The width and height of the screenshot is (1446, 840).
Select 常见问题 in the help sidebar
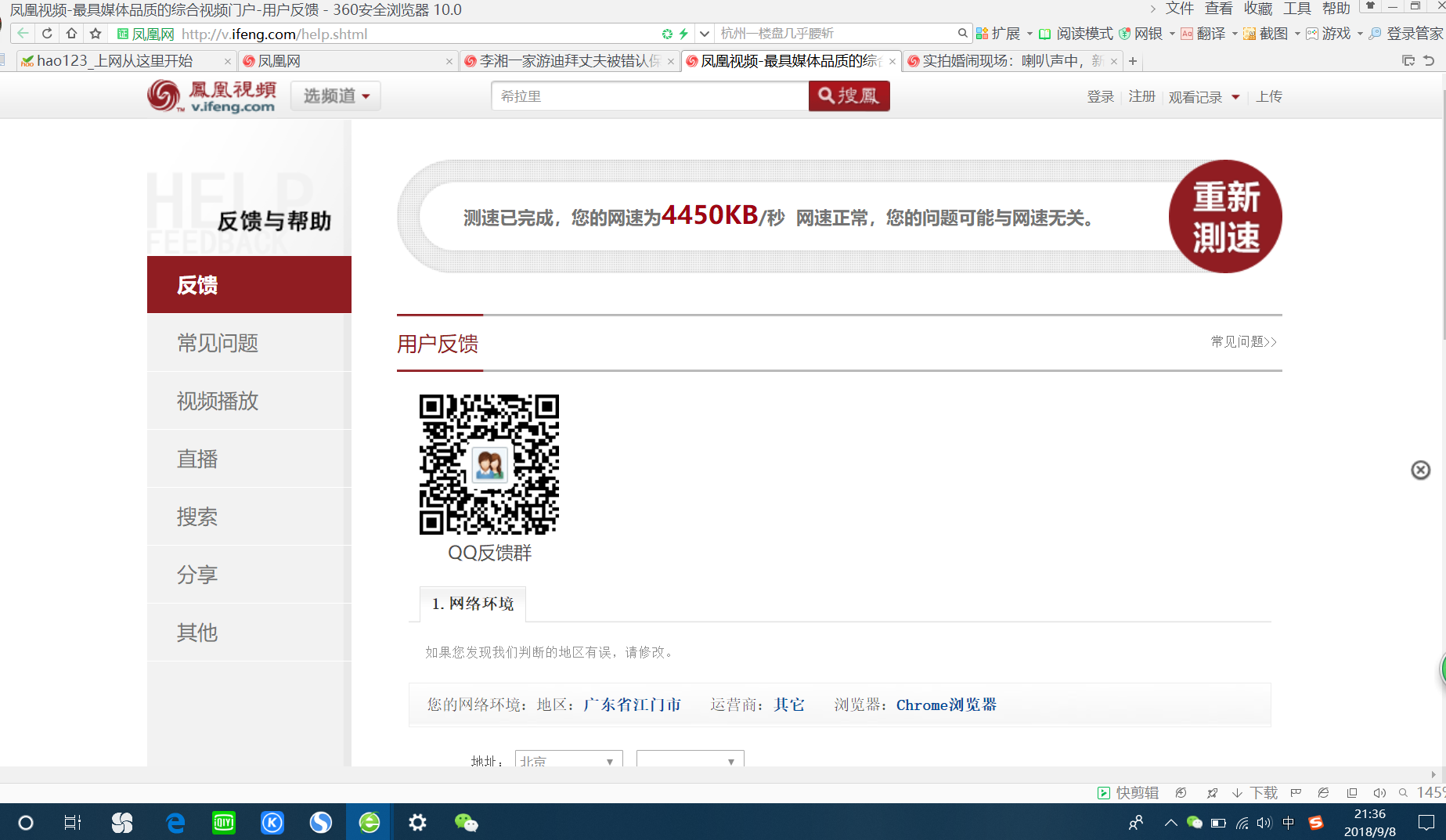pyautogui.click(x=249, y=343)
